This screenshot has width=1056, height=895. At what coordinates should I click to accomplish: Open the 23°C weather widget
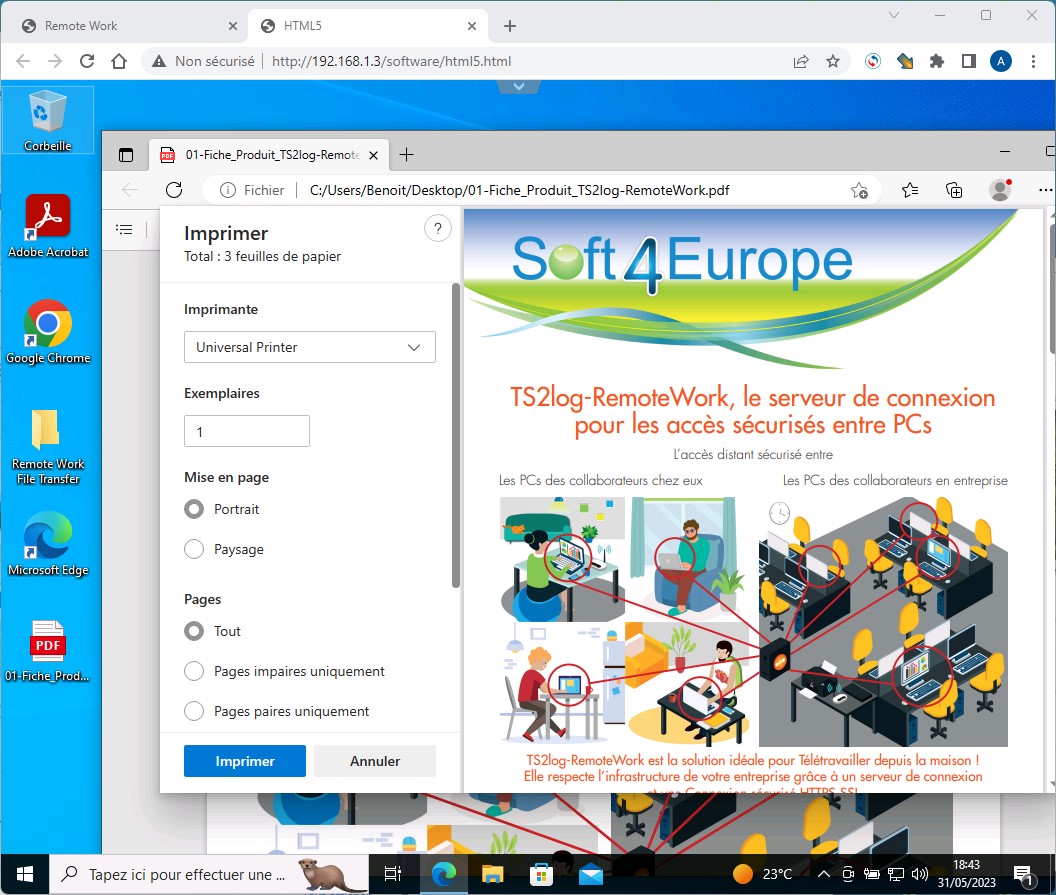(x=762, y=874)
